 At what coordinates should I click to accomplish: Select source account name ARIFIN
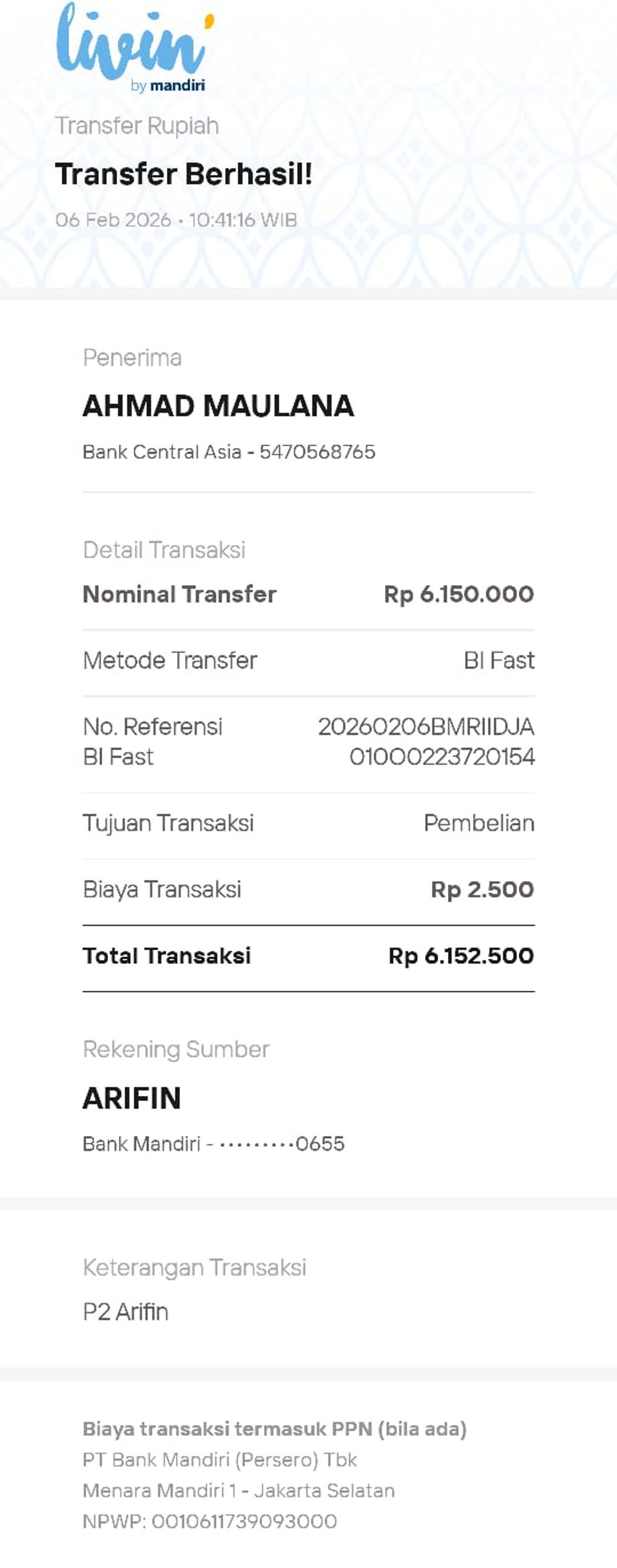131,1098
